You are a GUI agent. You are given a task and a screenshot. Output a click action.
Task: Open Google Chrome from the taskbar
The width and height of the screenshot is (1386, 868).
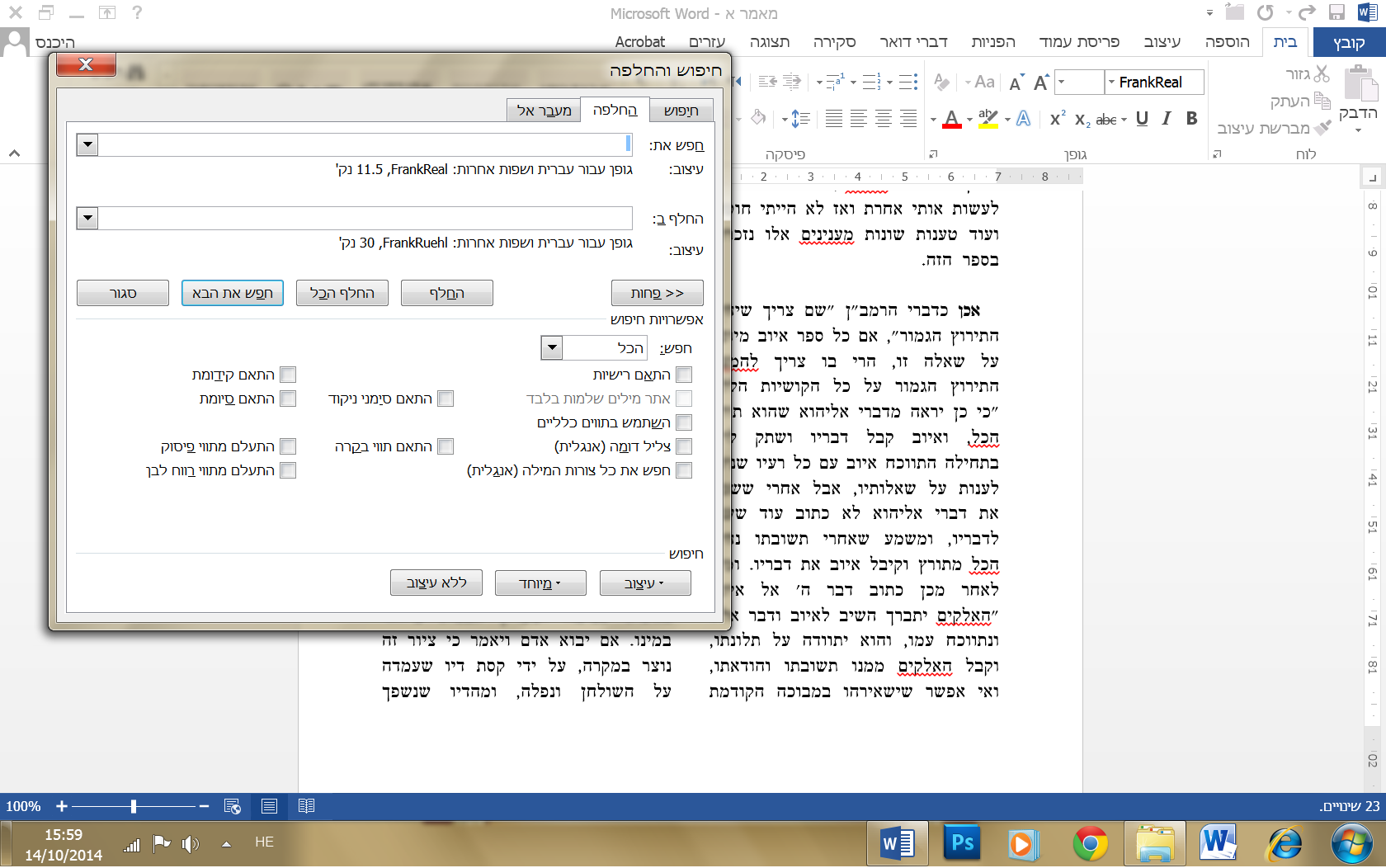point(1090,843)
